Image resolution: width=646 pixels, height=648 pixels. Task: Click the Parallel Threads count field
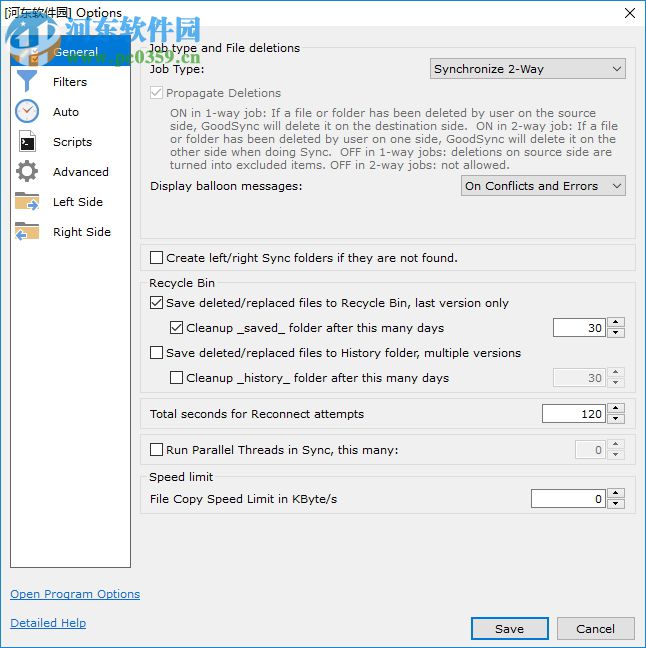coord(590,450)
